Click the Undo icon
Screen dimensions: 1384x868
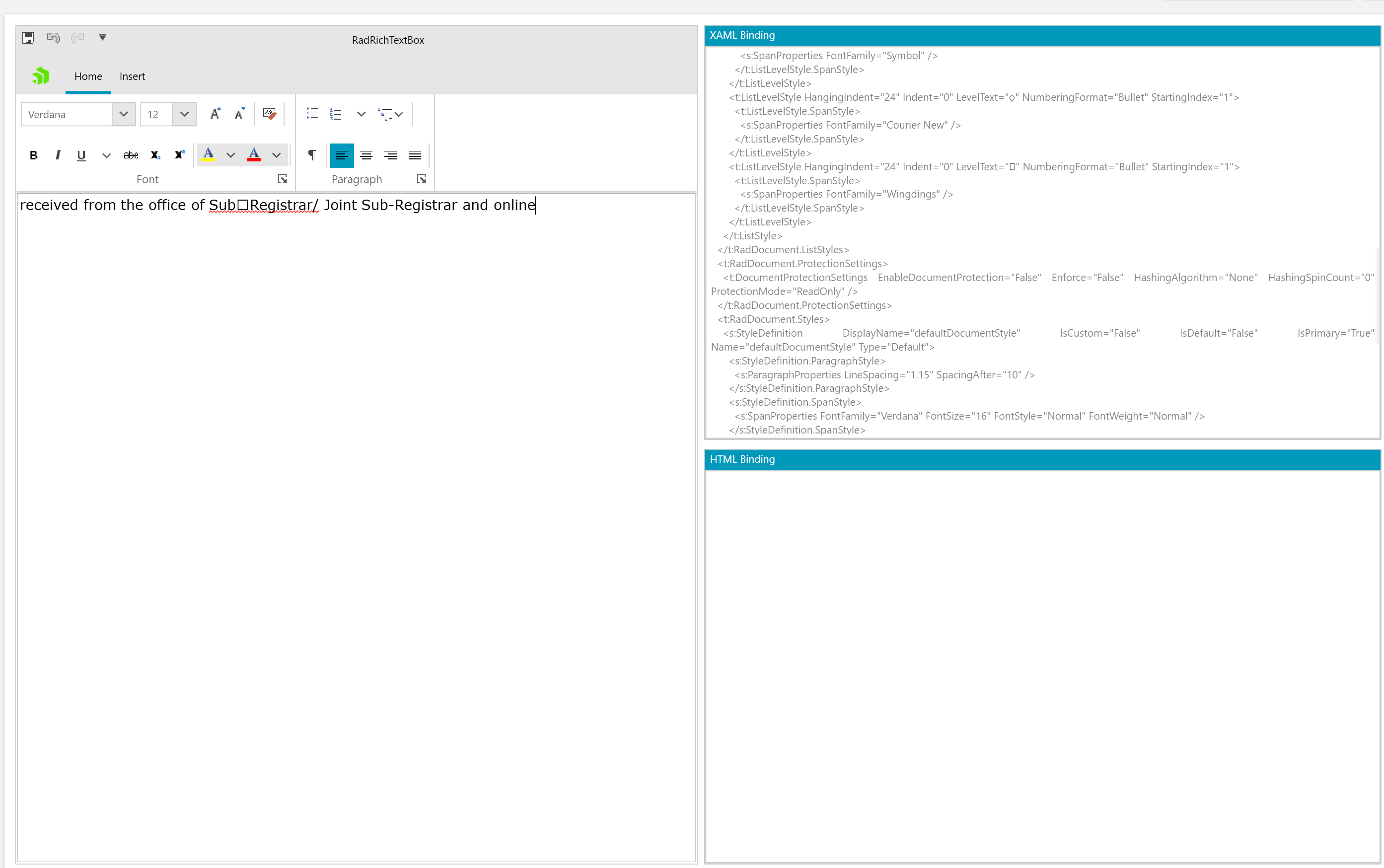(x=54, y=38)
